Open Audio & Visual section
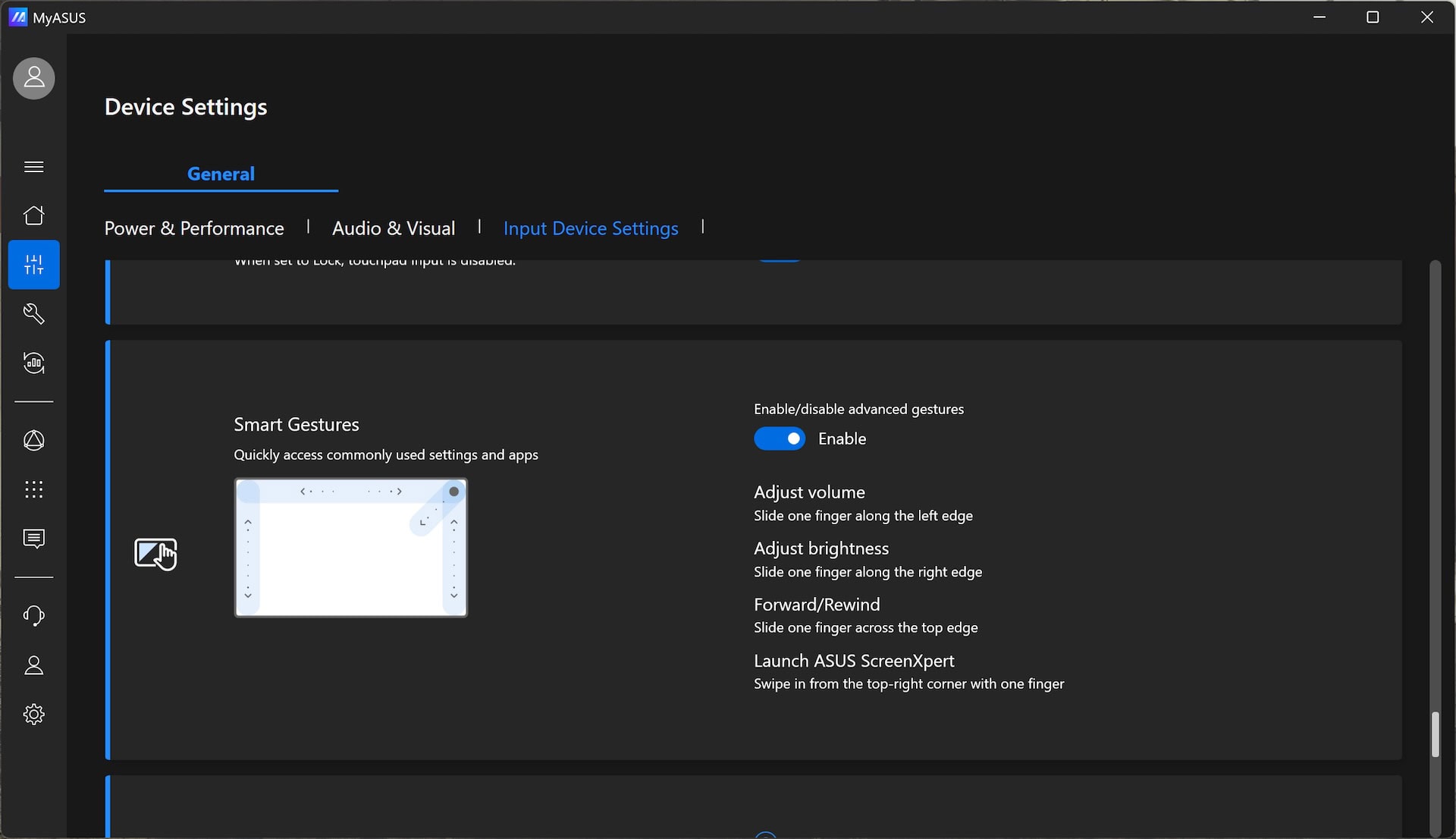Image resolution: width=1456 pixels, height=839 pixels. tap(394, 228)
